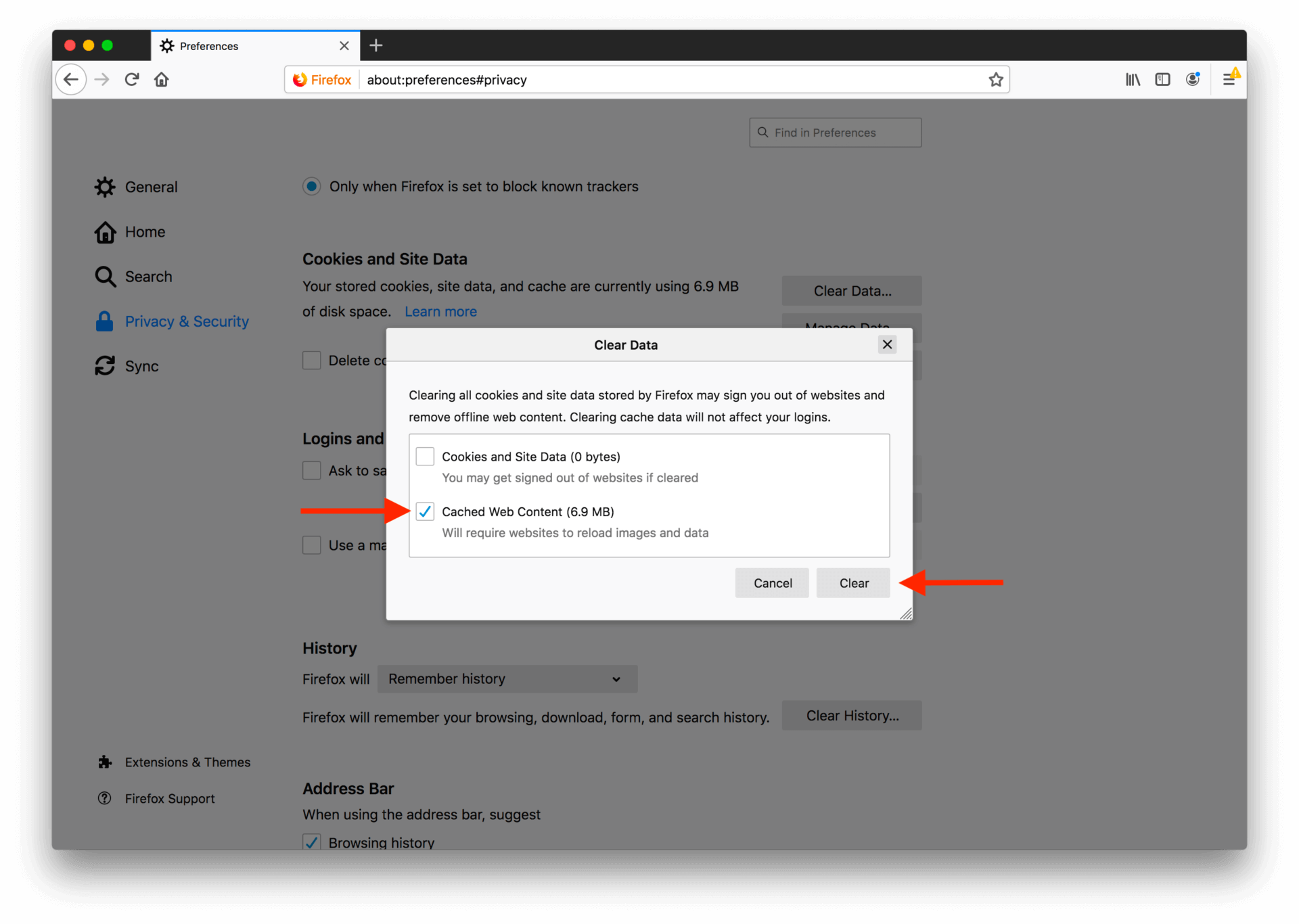
Task: Open the Learn more link
Action: click(440, 311)
